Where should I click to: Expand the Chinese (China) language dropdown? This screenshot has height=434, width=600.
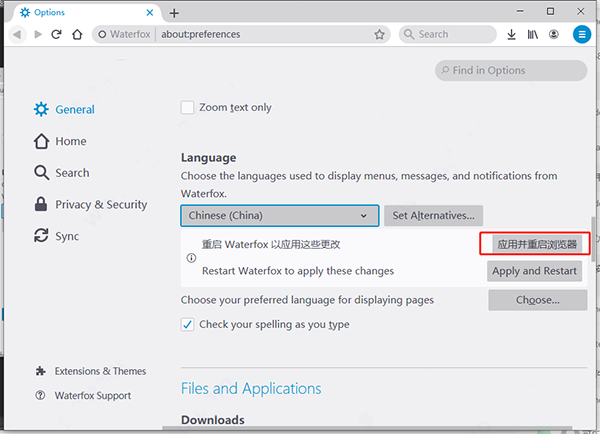point(280,215)
